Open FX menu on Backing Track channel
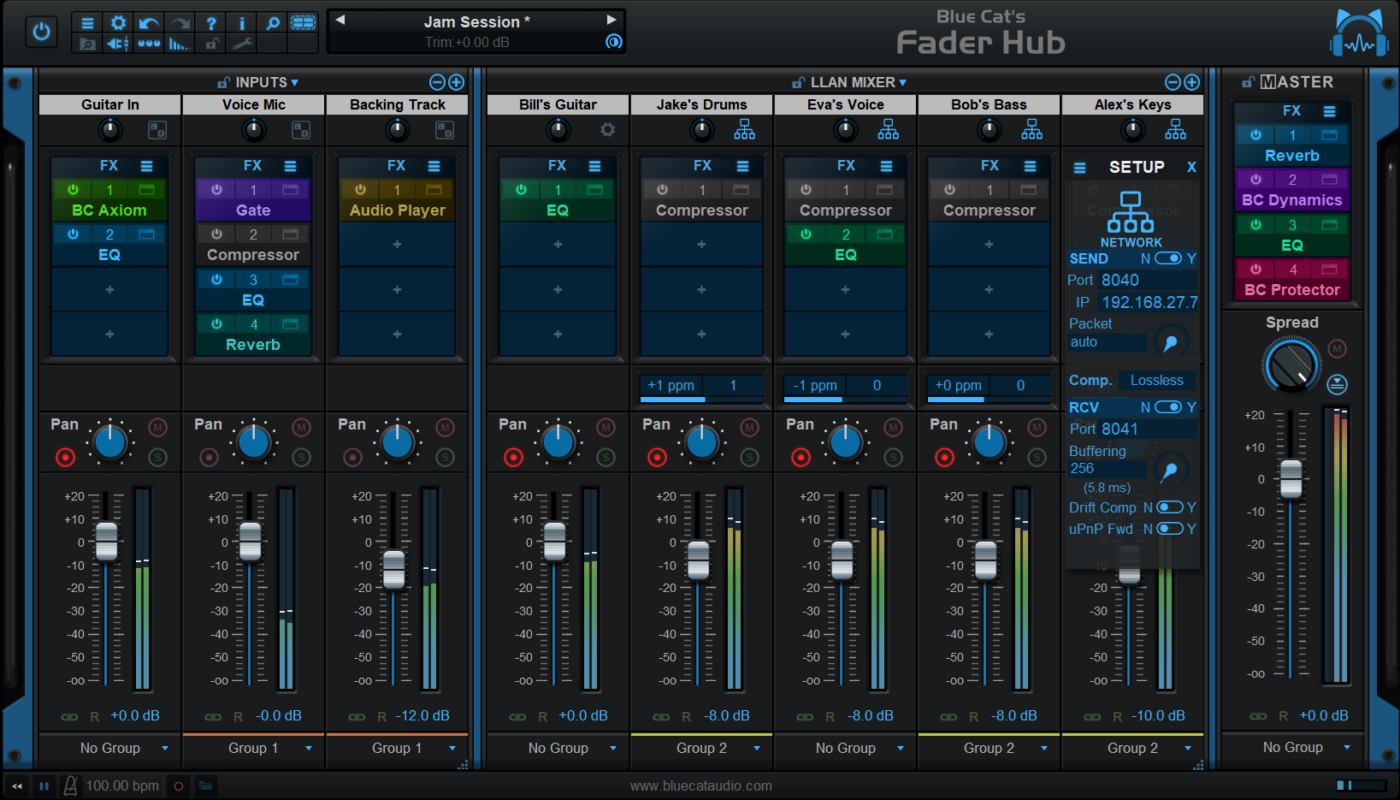 pos(434,166)
